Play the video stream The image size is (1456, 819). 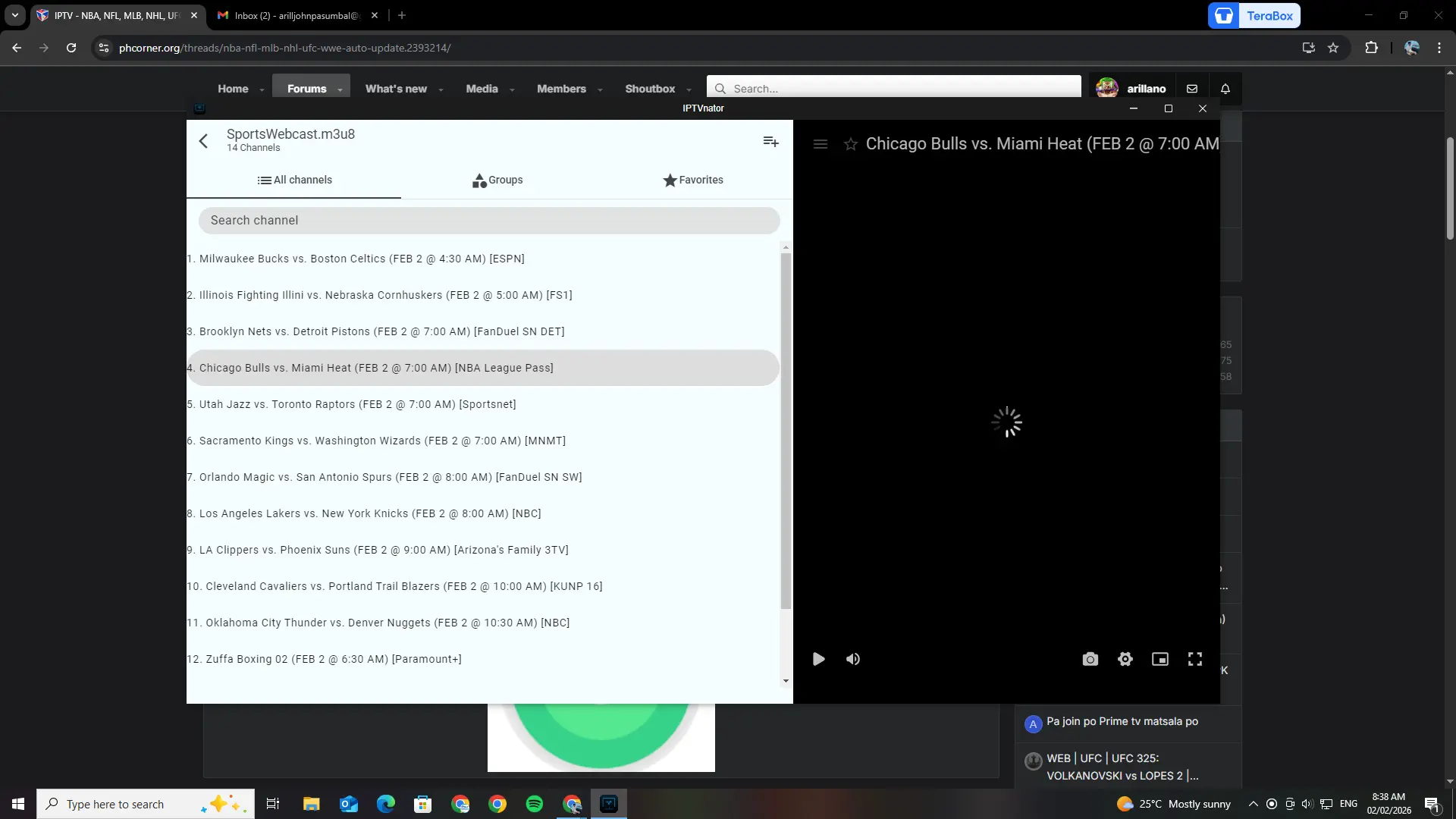tap(818, 659)
